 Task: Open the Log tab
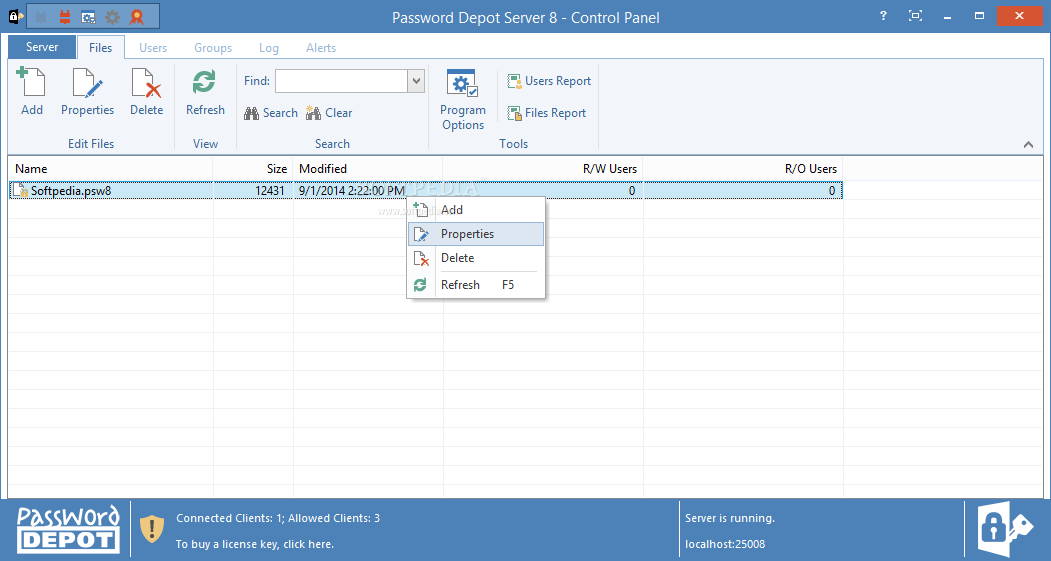click(269, 48)
